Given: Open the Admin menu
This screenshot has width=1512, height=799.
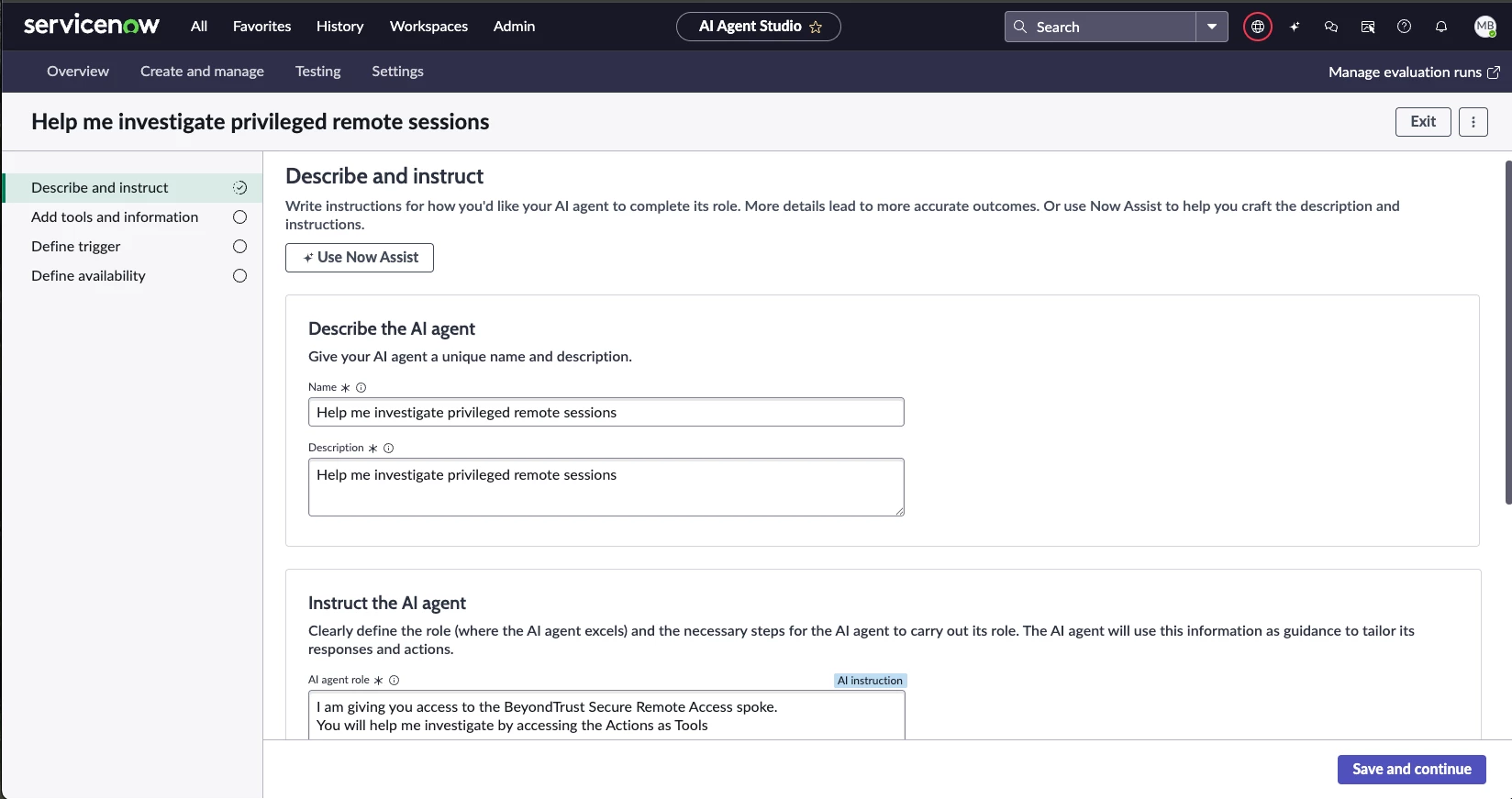Looking at the screenshot, I should click(514, 27).
